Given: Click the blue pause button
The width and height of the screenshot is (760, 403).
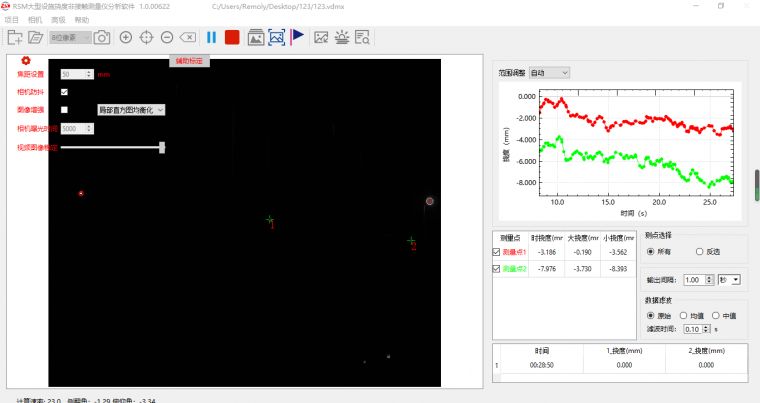Looking at the screenshot, I should point(211,37).
